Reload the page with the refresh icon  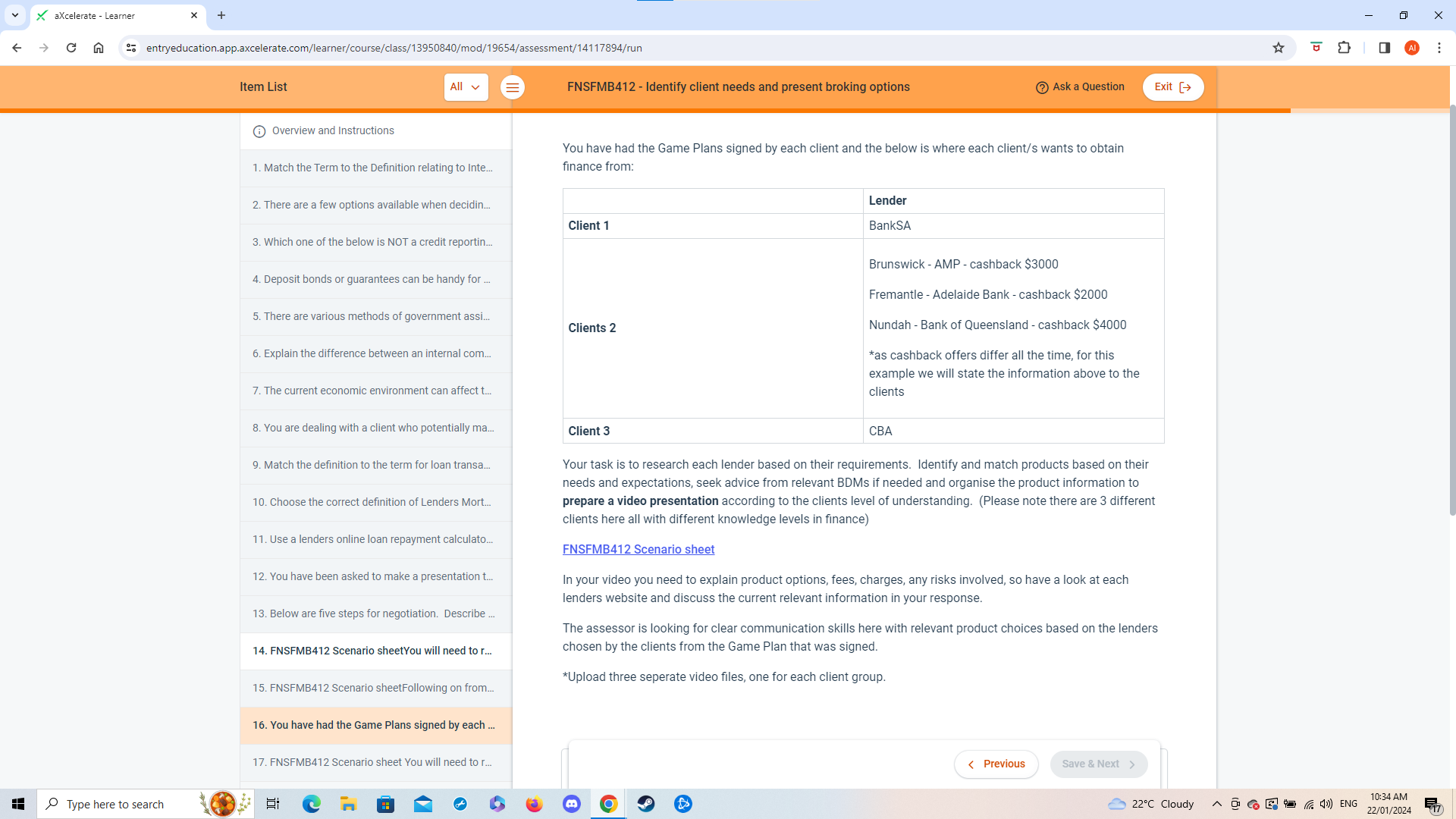click(71, 48)
